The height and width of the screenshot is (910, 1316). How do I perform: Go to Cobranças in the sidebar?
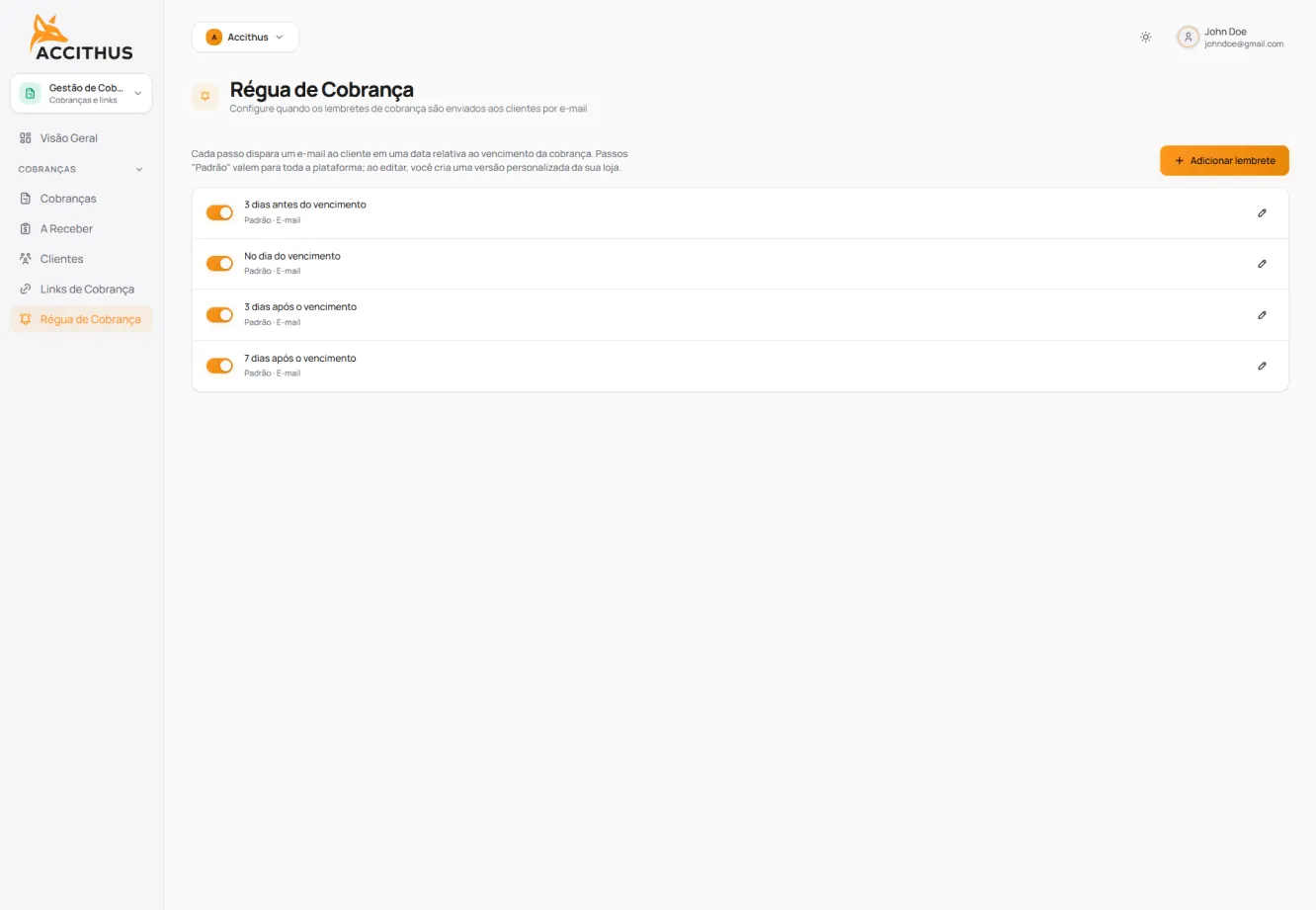click(x=81, y=199)
